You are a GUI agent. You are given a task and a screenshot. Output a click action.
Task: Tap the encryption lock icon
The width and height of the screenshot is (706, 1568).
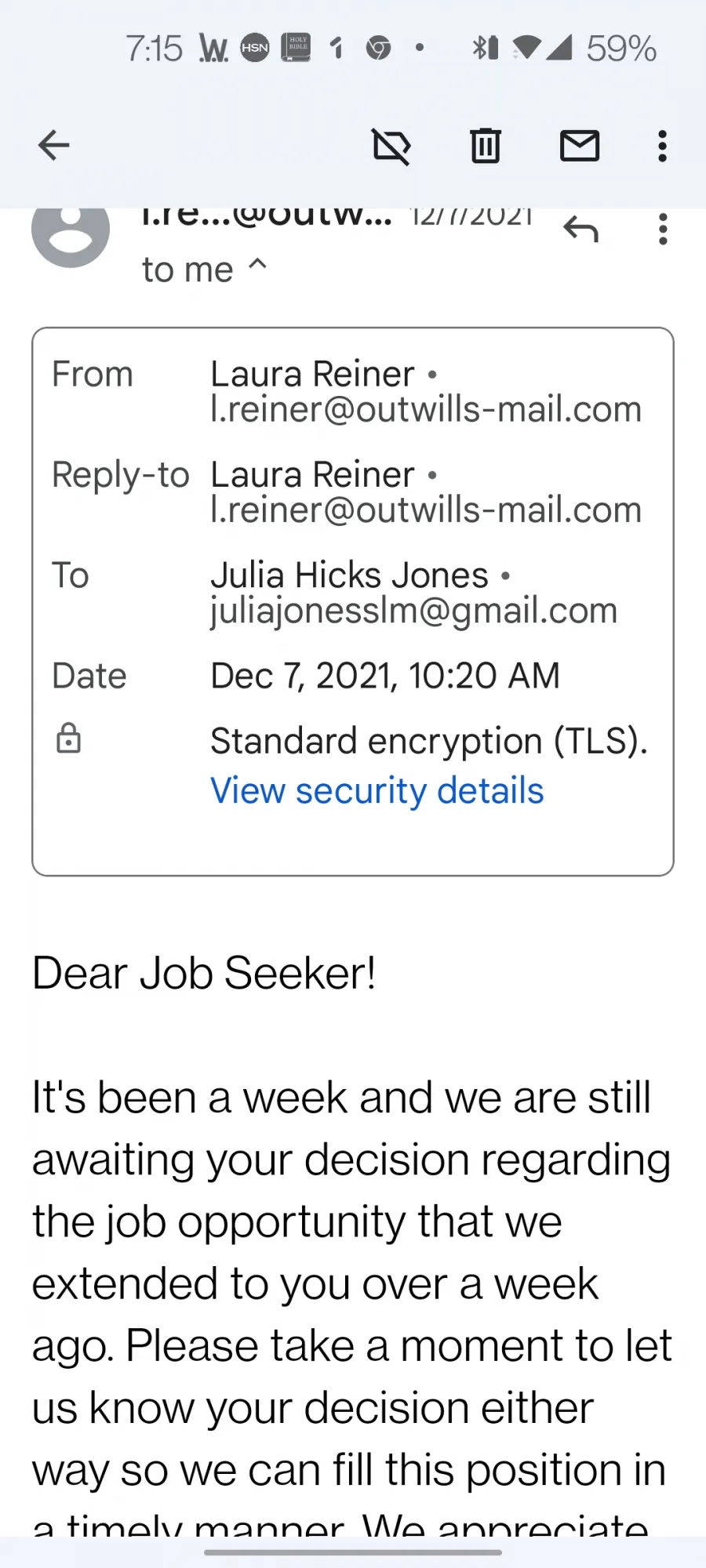point(69,739)
